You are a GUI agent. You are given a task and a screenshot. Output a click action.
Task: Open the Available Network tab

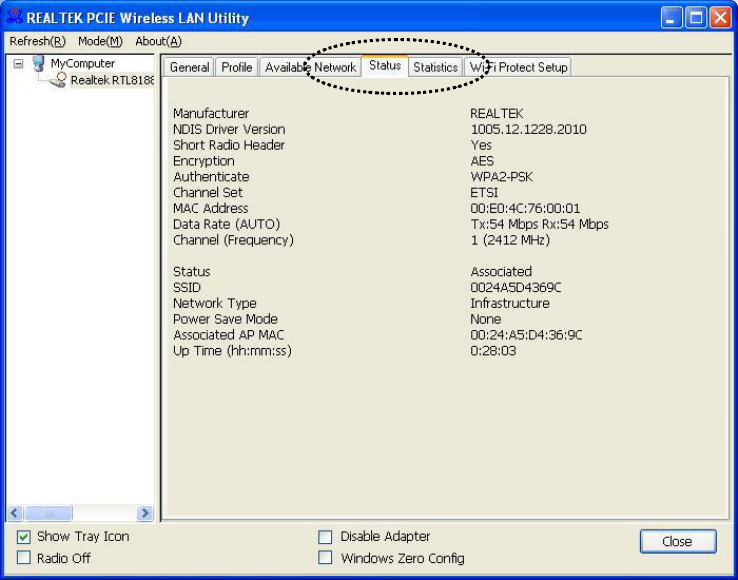pos(311,67)
